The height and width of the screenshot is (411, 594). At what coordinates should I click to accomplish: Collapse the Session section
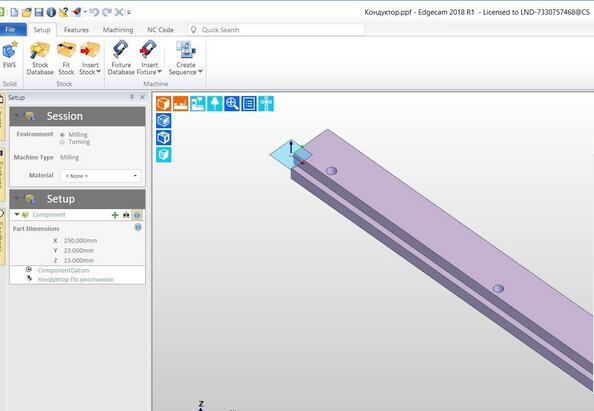coord(16,116)
